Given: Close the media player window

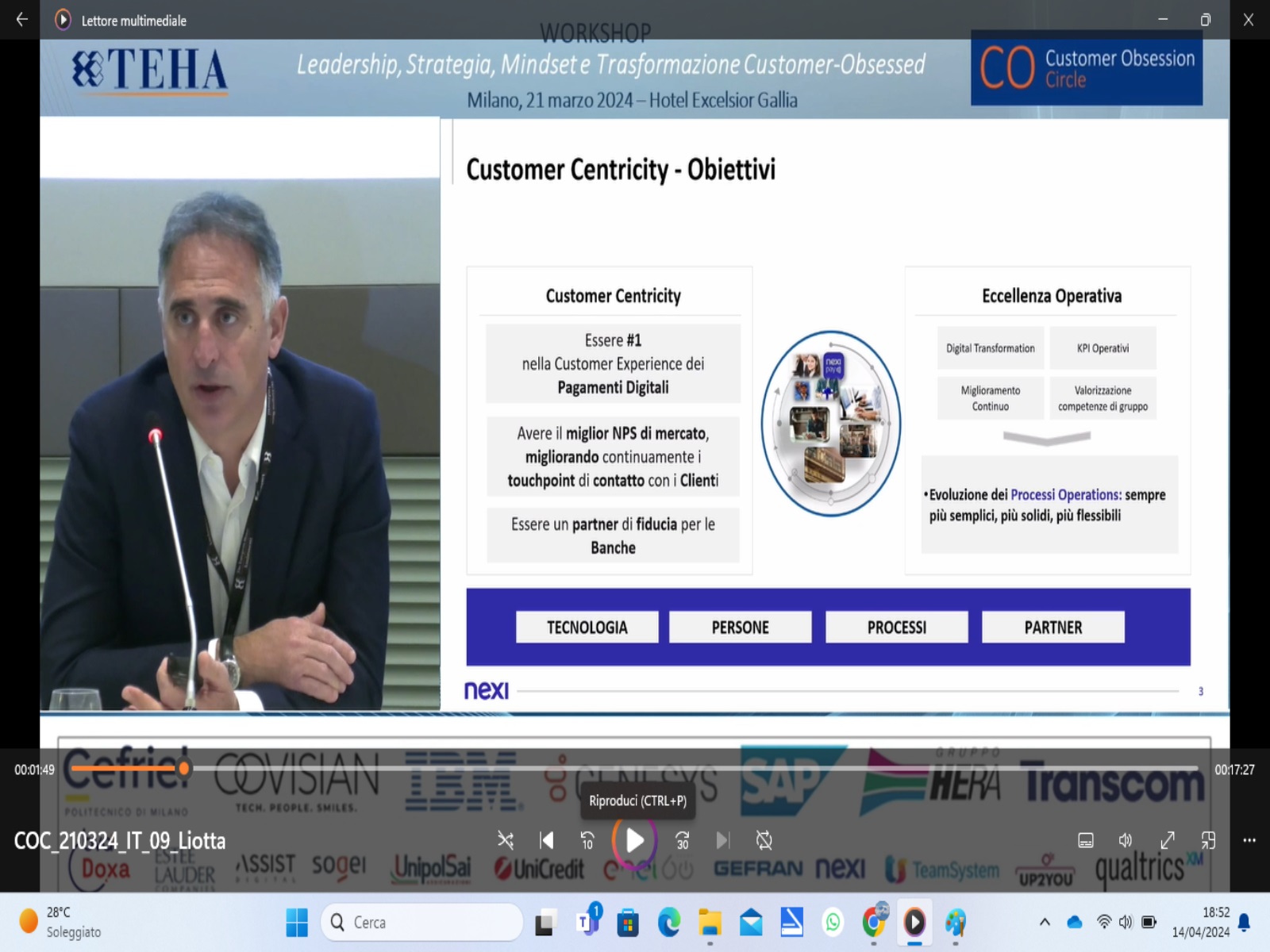Looking at the screenshot, I should [1249, 20].
